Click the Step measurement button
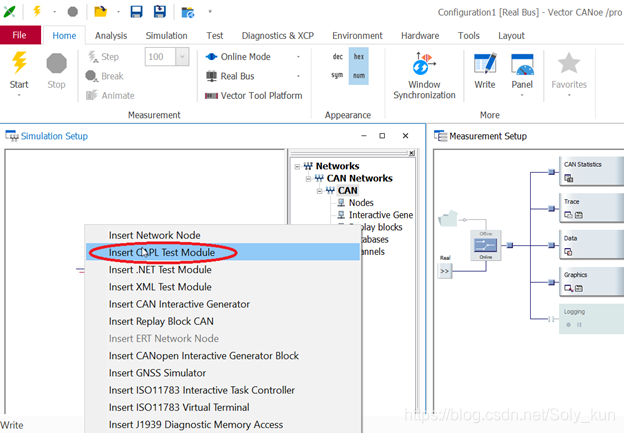Image resolution: width=624 pixels, height=433 pixels. pos(103,57)
